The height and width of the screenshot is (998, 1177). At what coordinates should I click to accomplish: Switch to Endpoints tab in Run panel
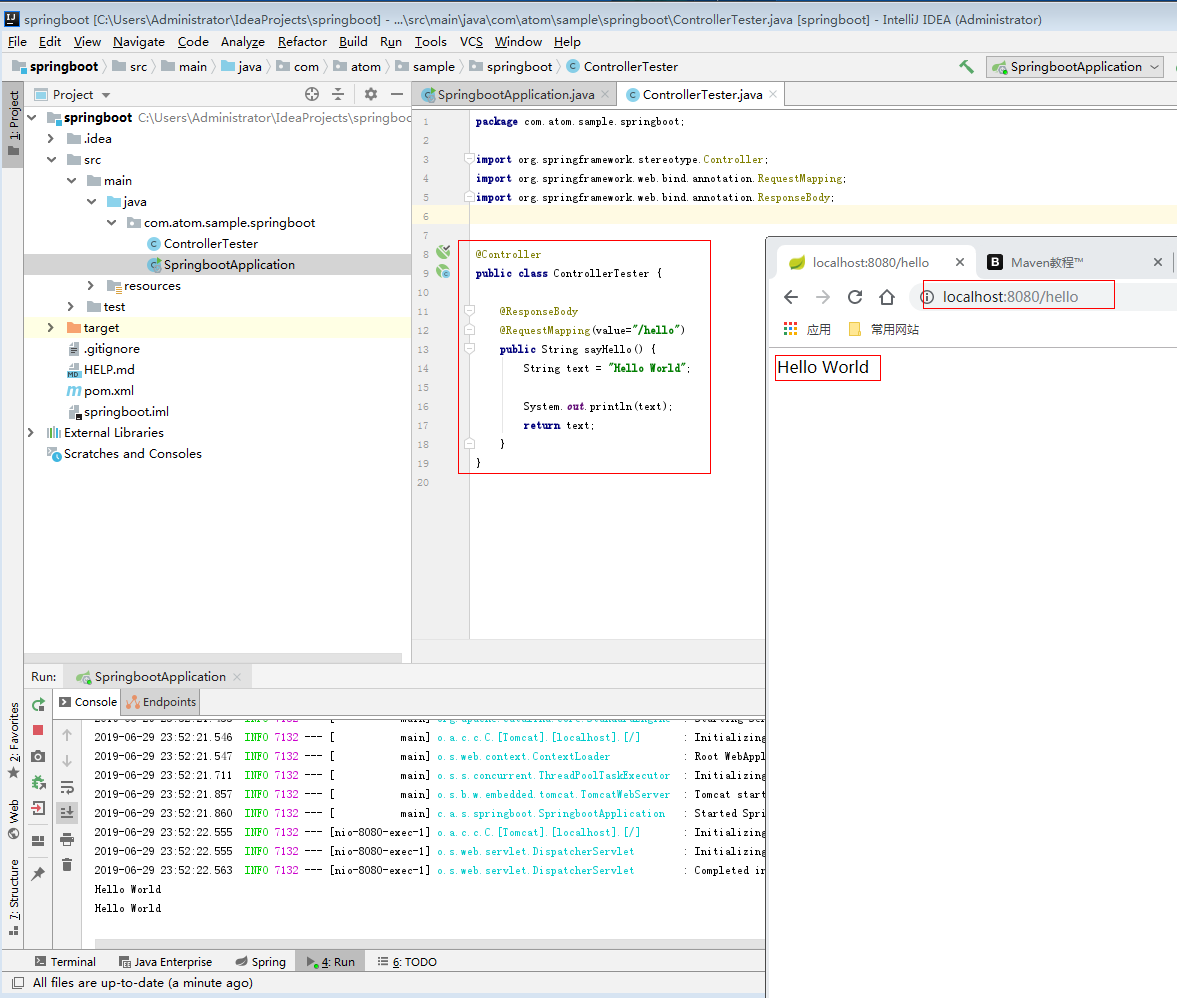click(x=161, y=702)
